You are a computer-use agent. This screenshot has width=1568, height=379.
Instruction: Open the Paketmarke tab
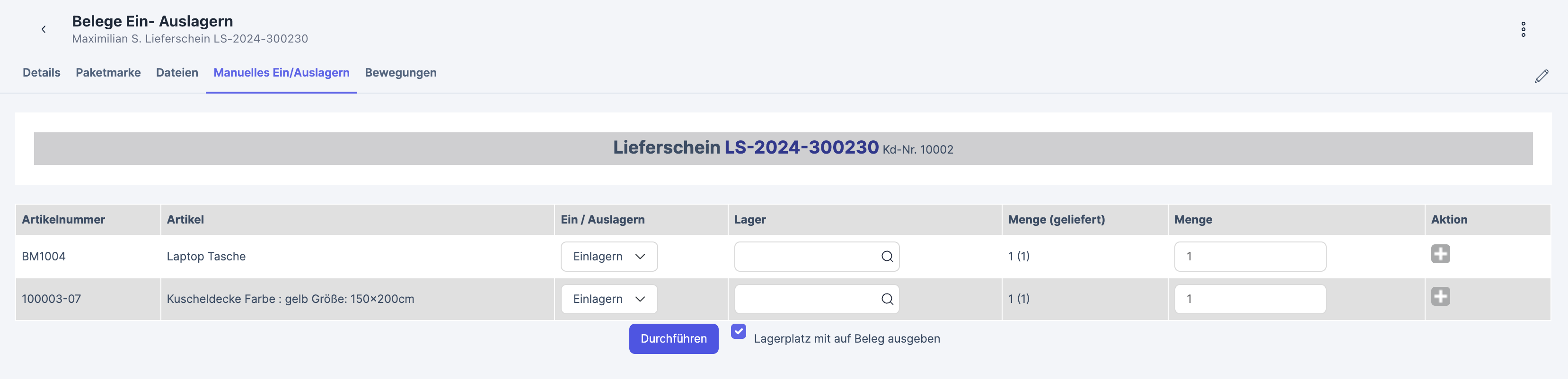pos(108,72)
